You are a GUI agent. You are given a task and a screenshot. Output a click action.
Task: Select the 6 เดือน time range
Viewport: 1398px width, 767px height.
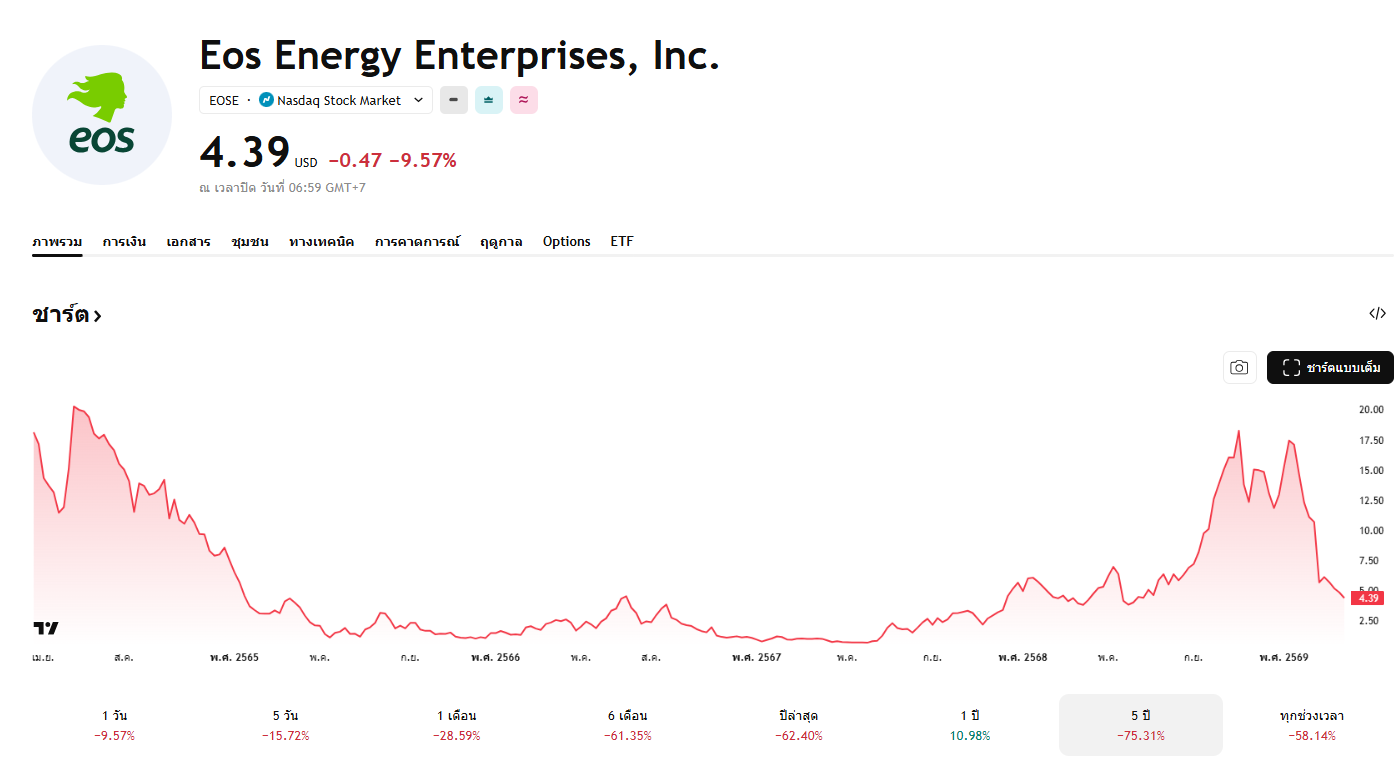(x=627, y=725)
